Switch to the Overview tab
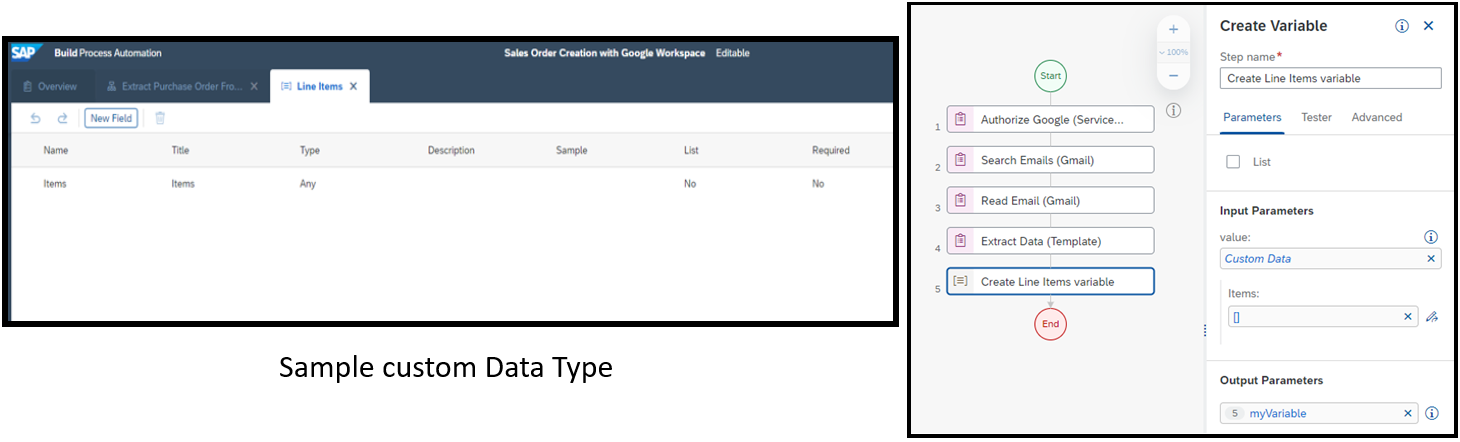Image resolution: width=1460 pixels, height=442 pixels. 50,86
